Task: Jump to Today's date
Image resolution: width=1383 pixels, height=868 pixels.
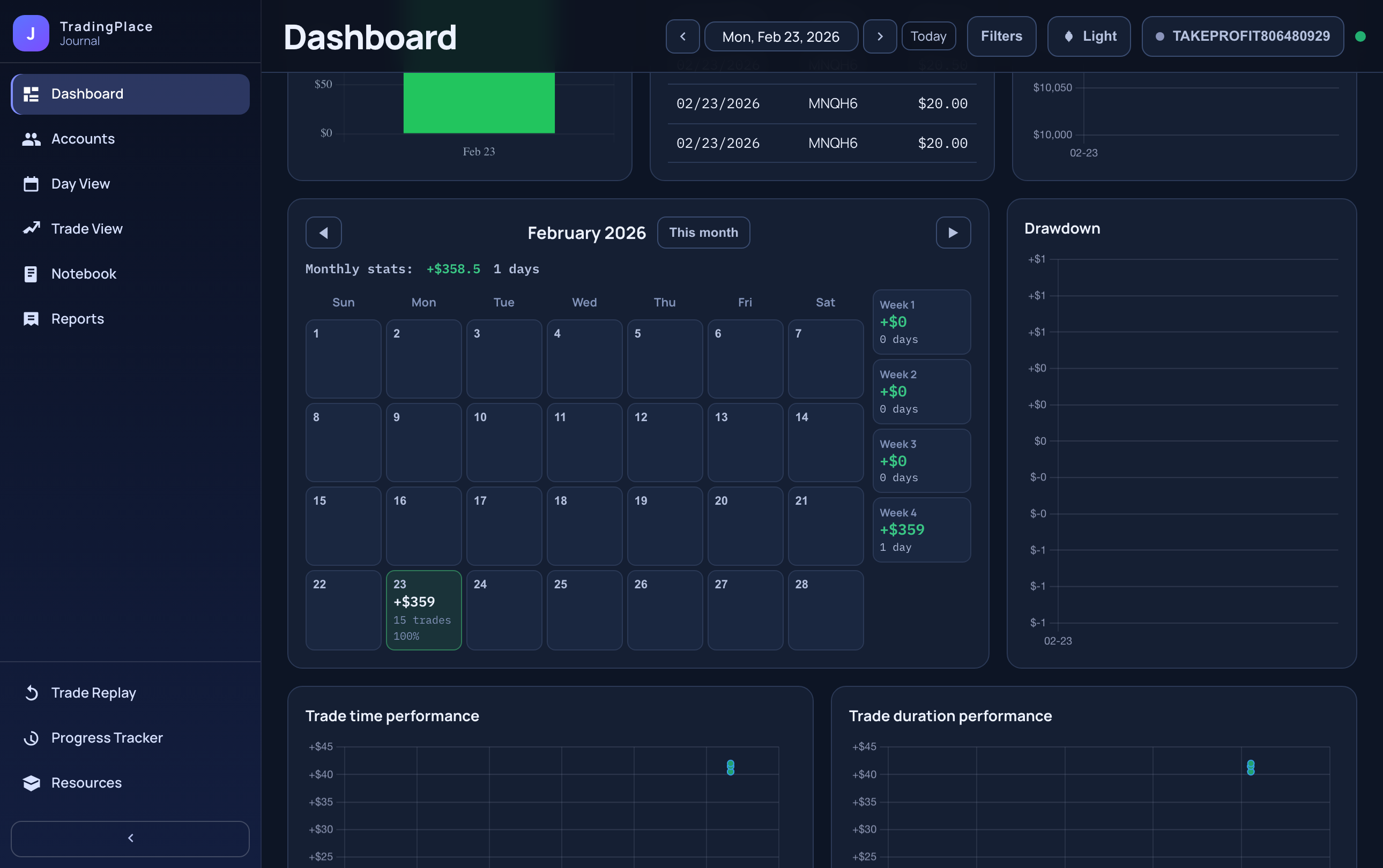Action: tap(928, 37)
